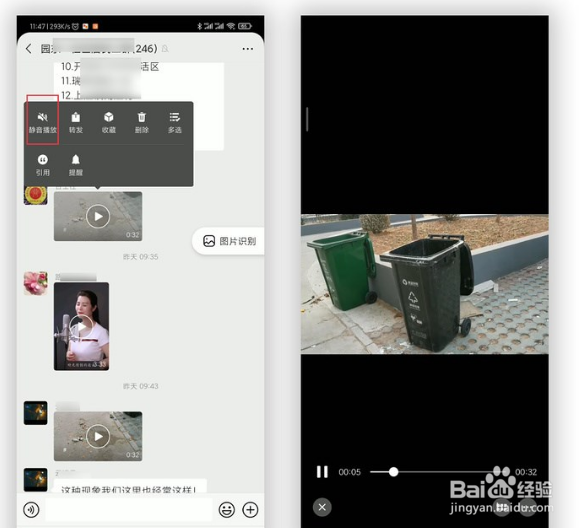Tap the 昨天 09:43 timestamp
Viewport: 587px width, 528px height.
pyautogui.click(x=141, y=386)
